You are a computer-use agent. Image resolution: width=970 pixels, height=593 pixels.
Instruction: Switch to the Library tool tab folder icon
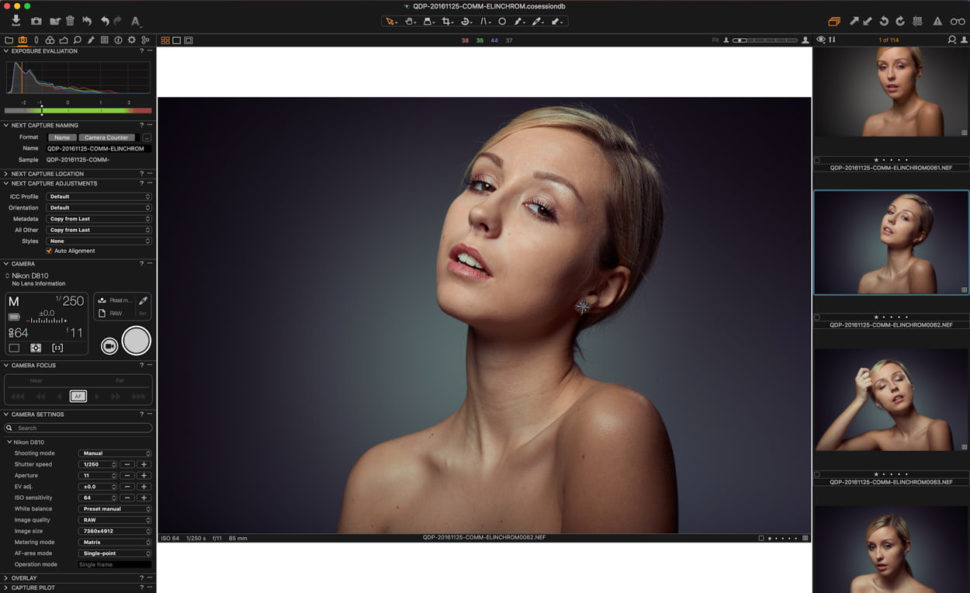(x=8, y=40)
